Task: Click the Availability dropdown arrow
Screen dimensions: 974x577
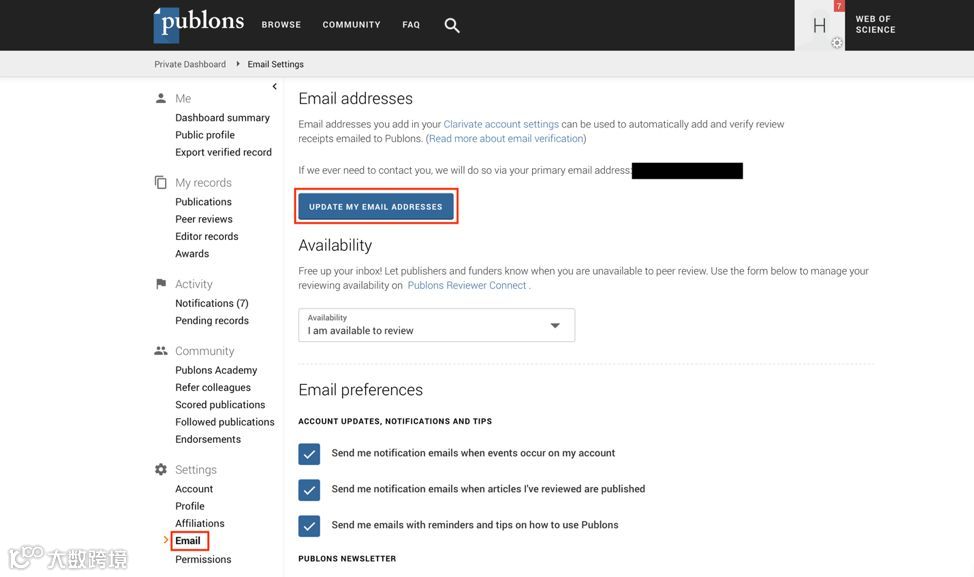Action: click(x=555, y=325)
